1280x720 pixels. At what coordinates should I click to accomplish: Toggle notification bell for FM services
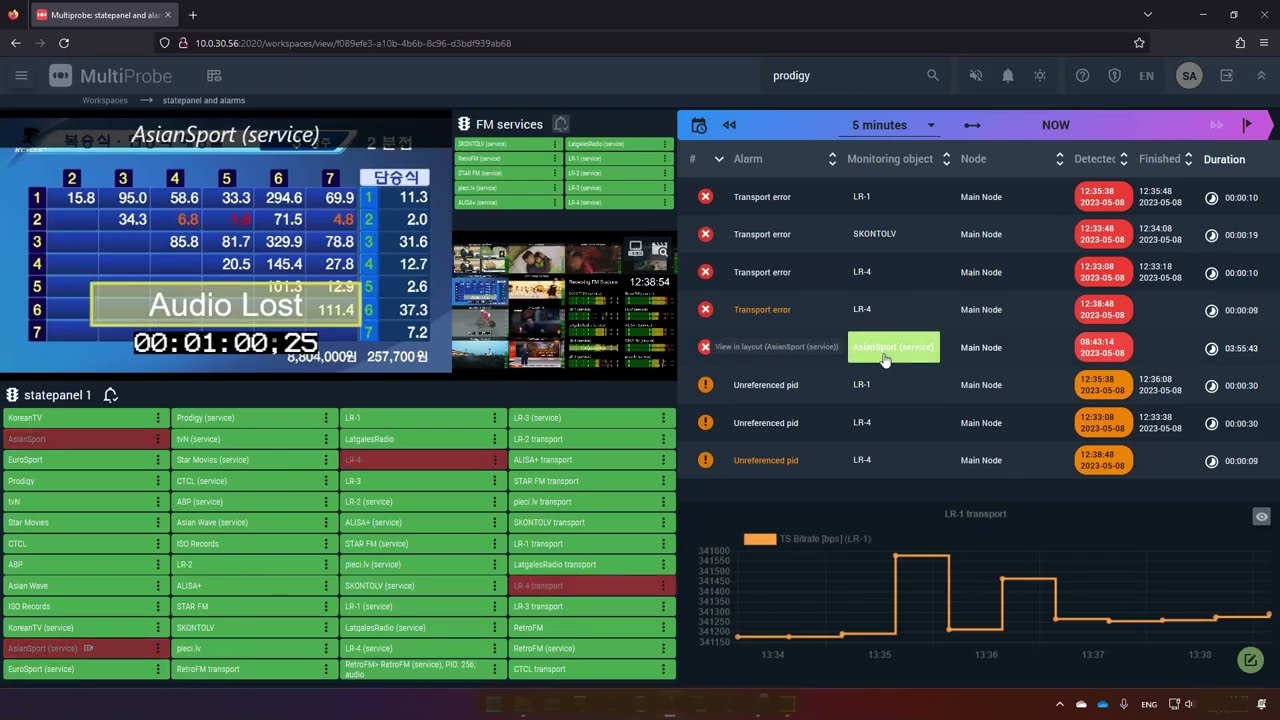coord(561,124)
